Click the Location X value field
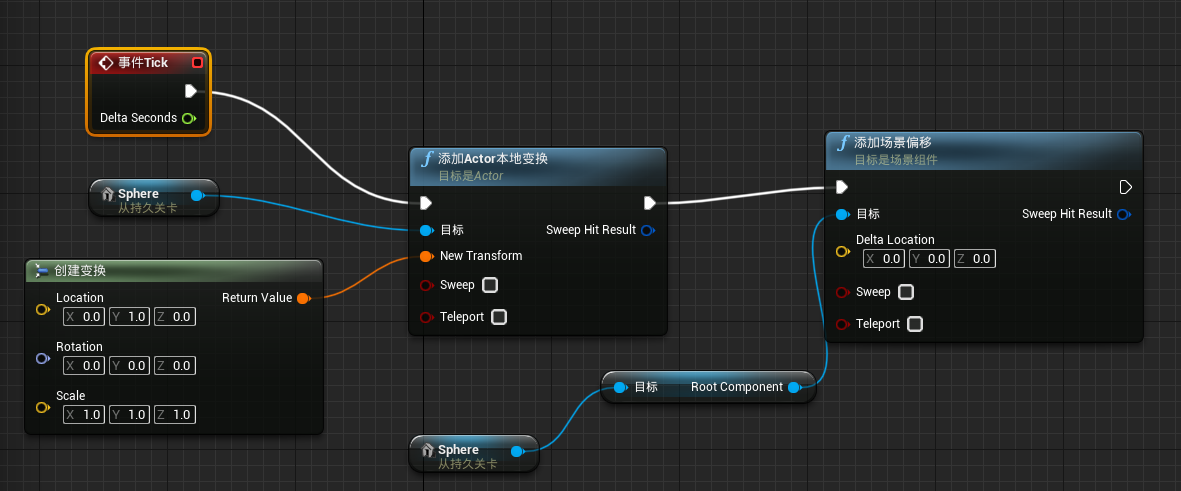1181x491 pixels. [84, 317]
